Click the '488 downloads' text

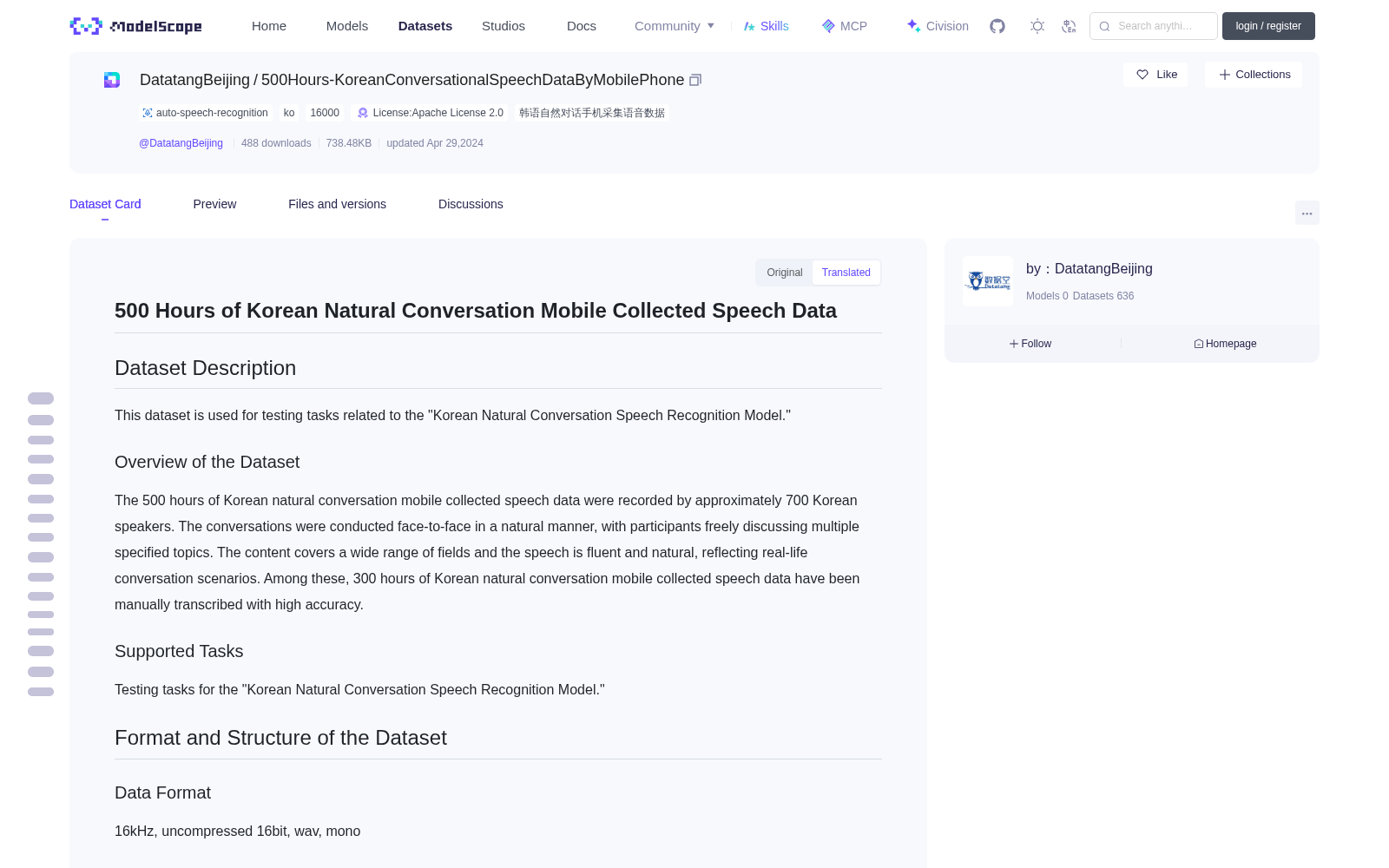point(276,143)
